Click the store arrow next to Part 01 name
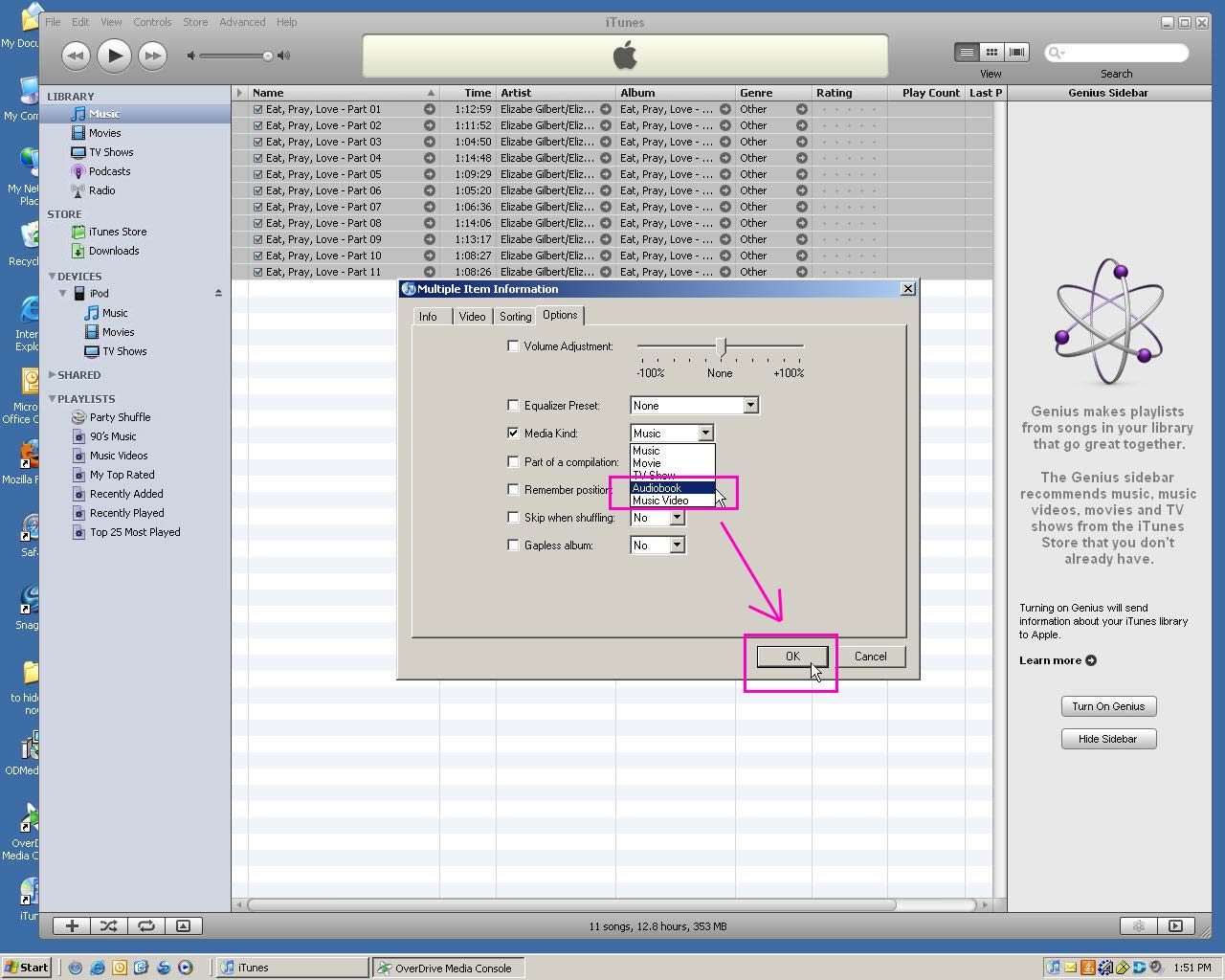 pos(430,109)
